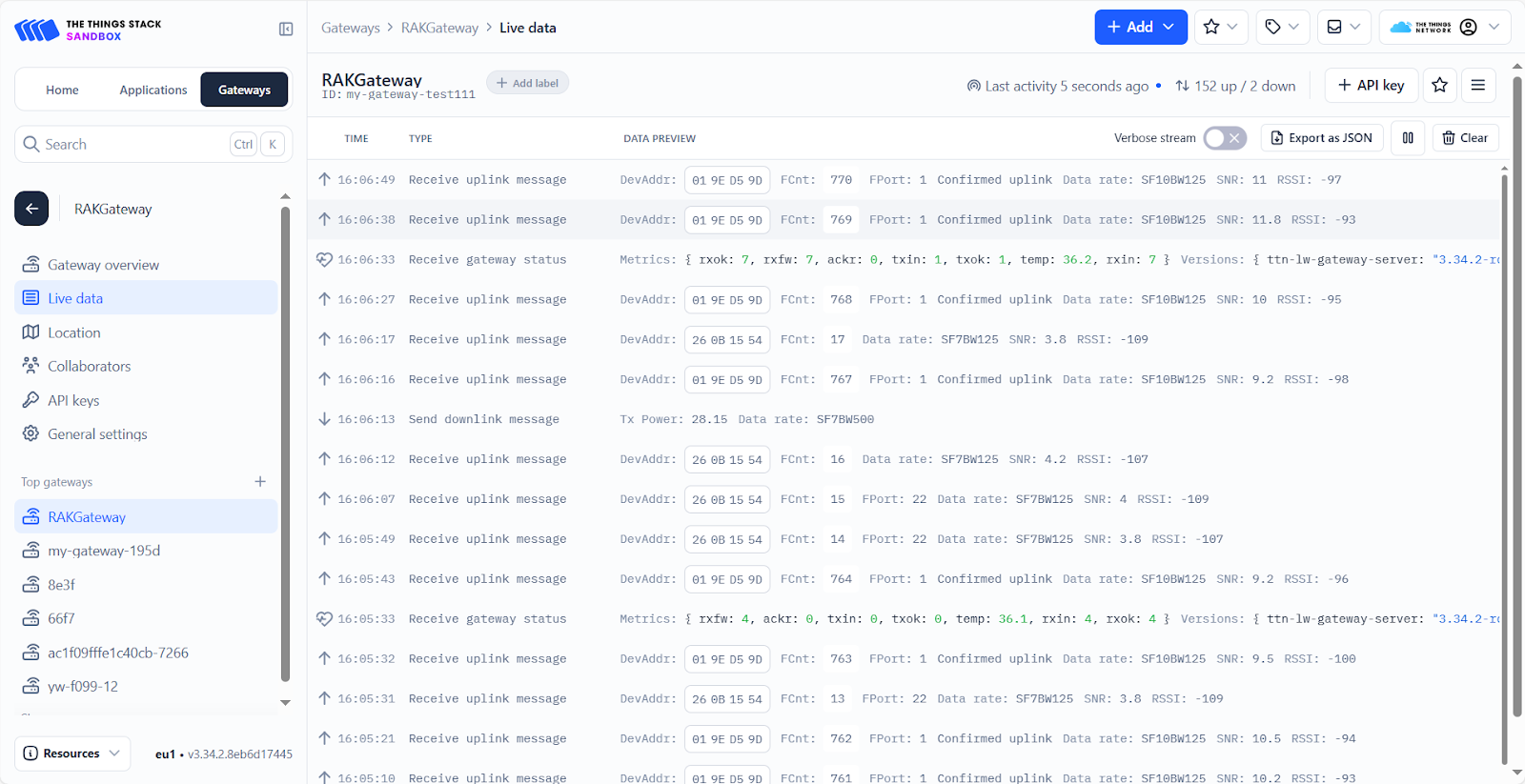1525x784 pixels.
Task: Open the bookmarks star dropdown
Action: [x=1220, y=28]
